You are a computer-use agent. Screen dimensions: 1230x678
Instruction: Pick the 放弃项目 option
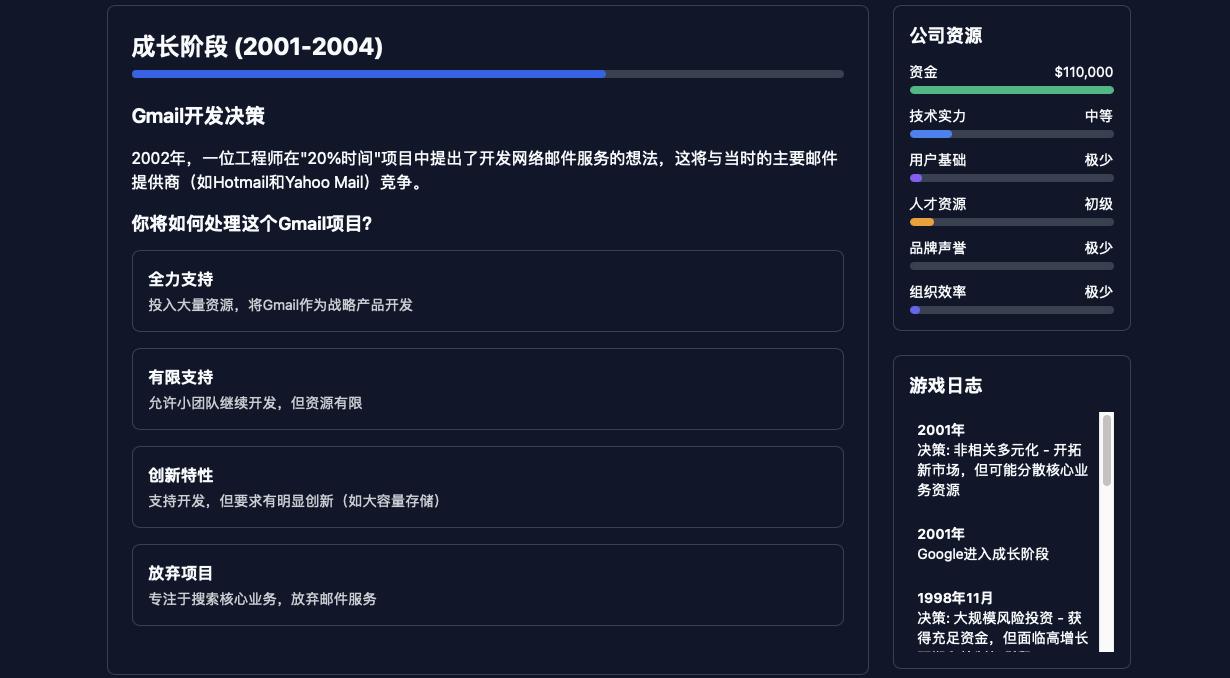click(487, 585)
